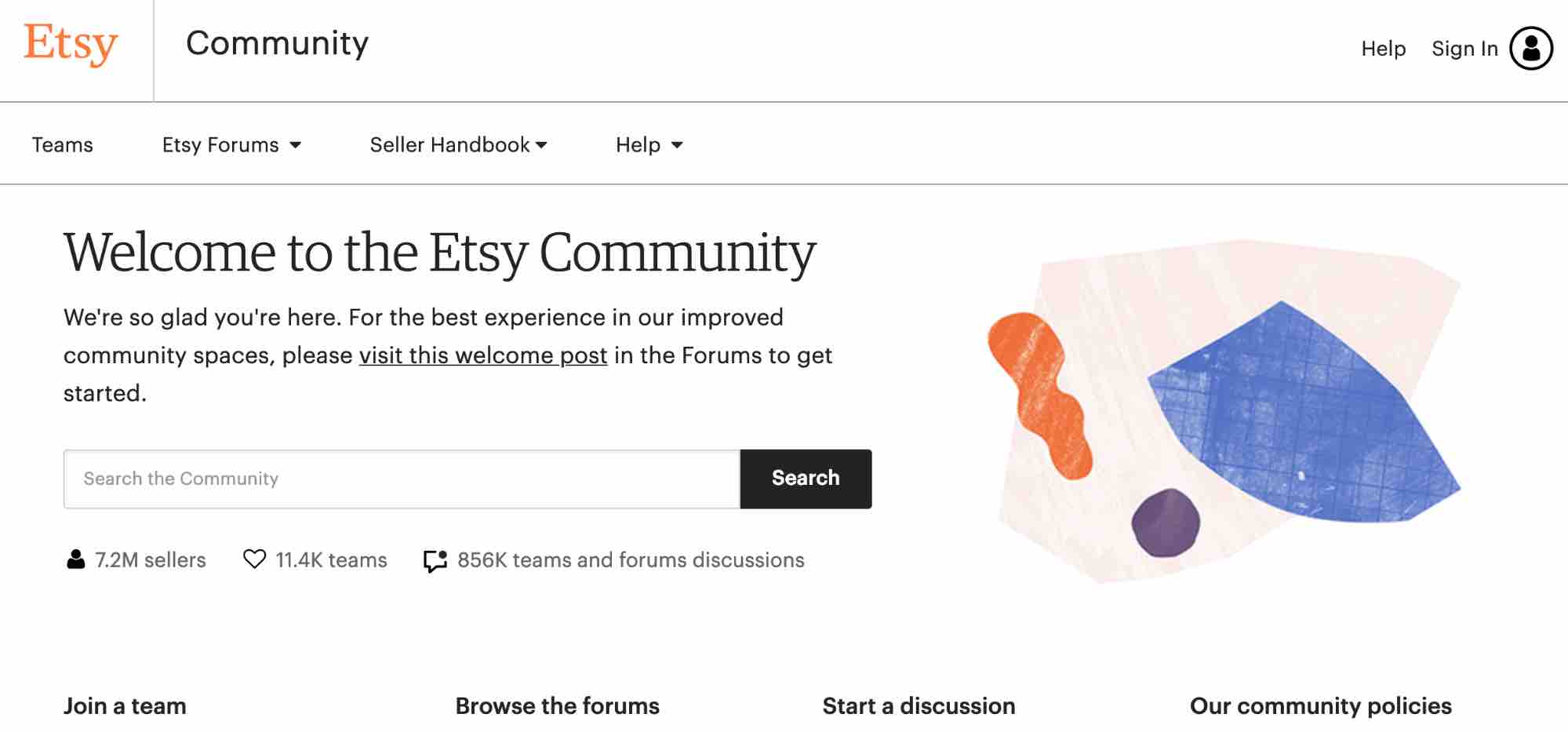The image size is (1568, 732).
Task: Click the sellers person icon
Action: tap(75, 559)
